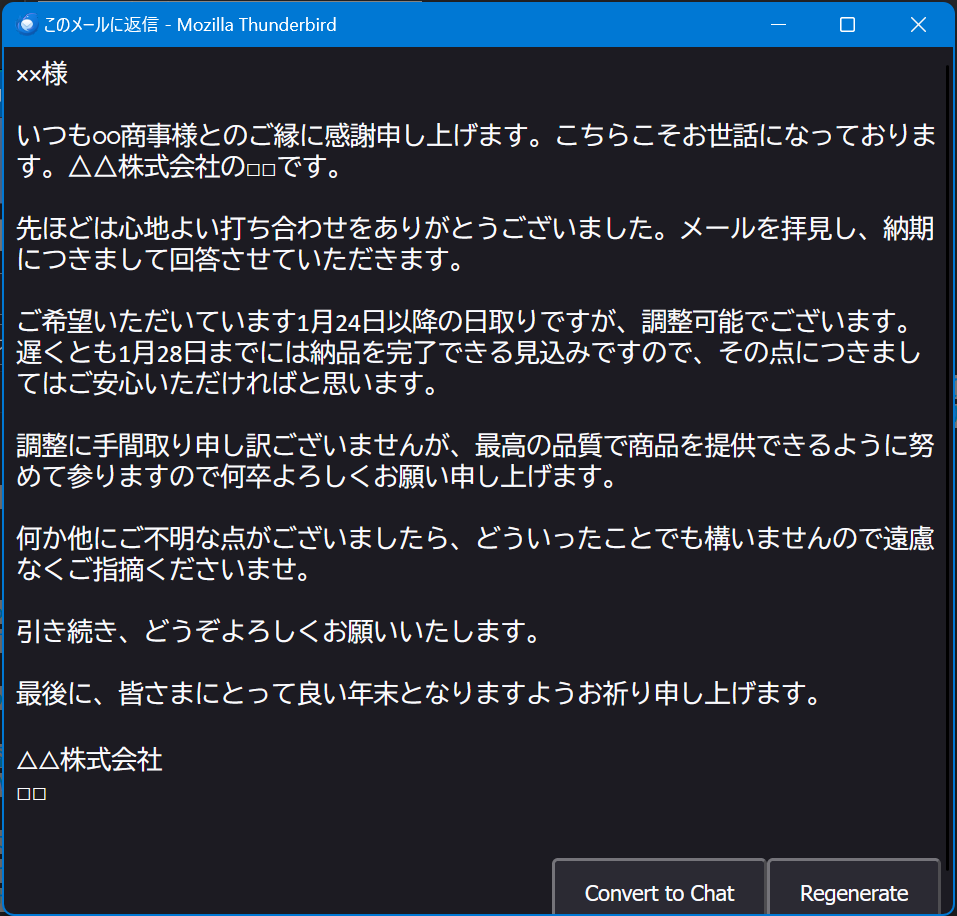The image size is (957, 916).
Task: Click the paragraph starting 先ほどは心地よい打ち合わせ
Action: [x=475, y=243]
